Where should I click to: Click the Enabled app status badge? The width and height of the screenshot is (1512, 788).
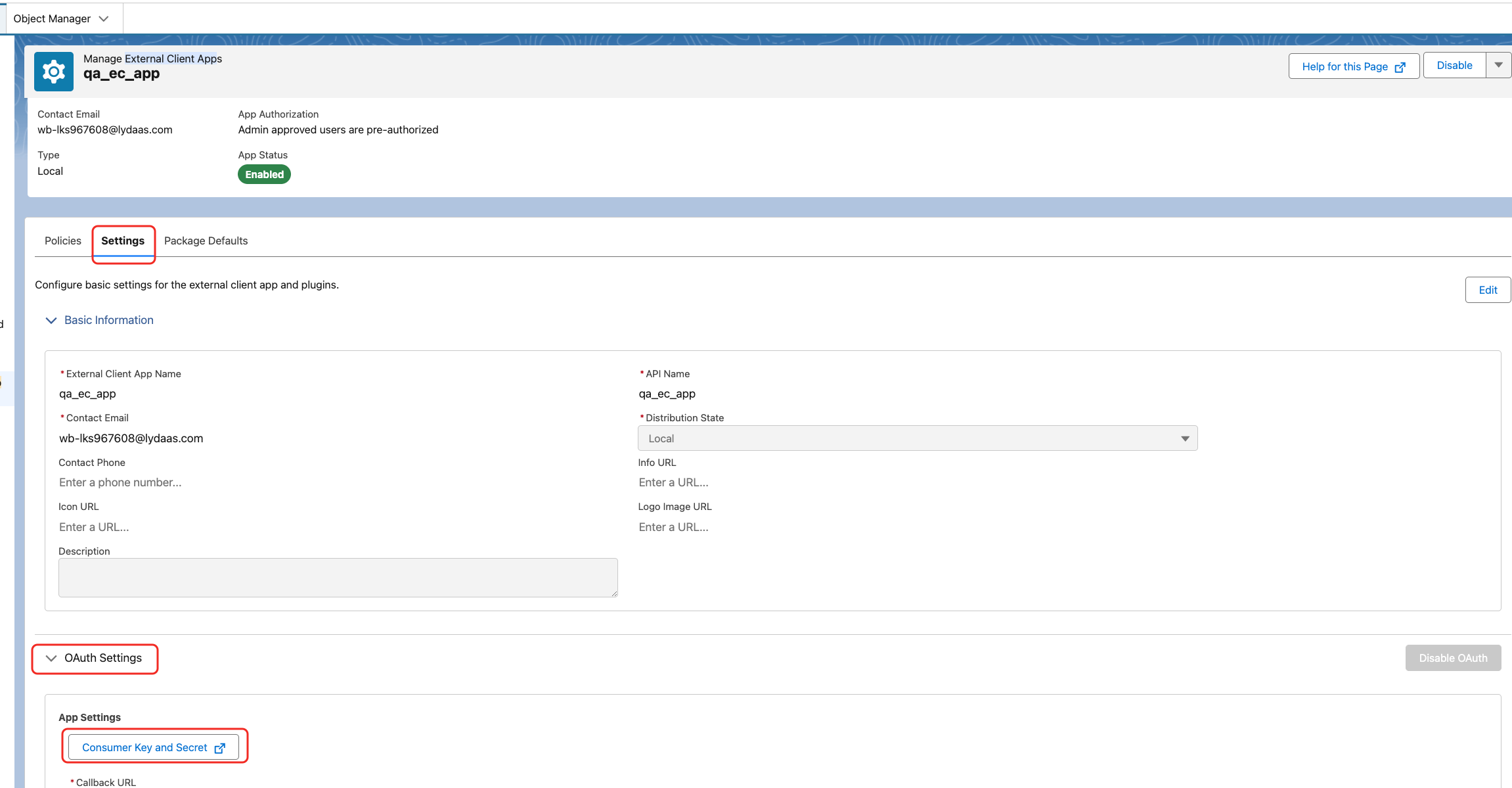coord(264,174)
